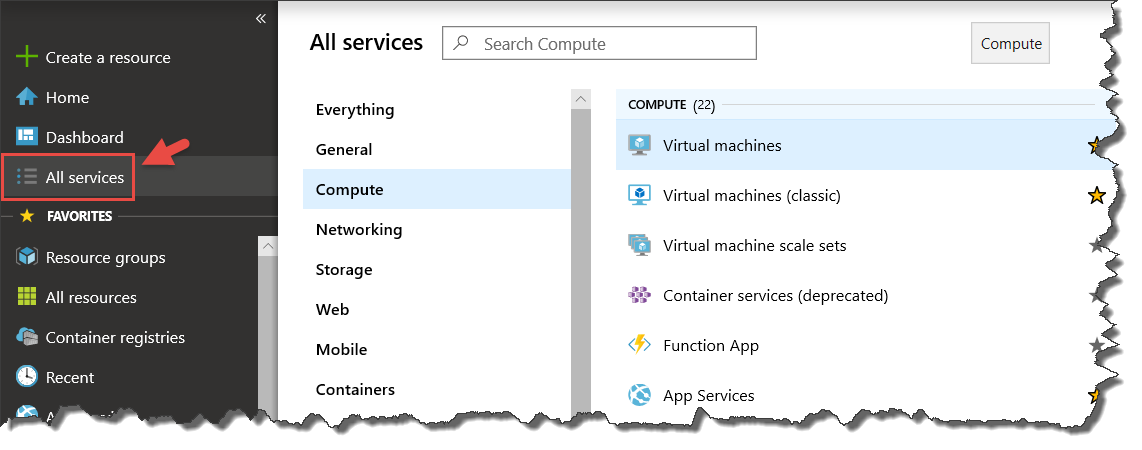Unfavorite Virtual machines (classic) star
The image size is (1142, 450).
click(1097, 195)
